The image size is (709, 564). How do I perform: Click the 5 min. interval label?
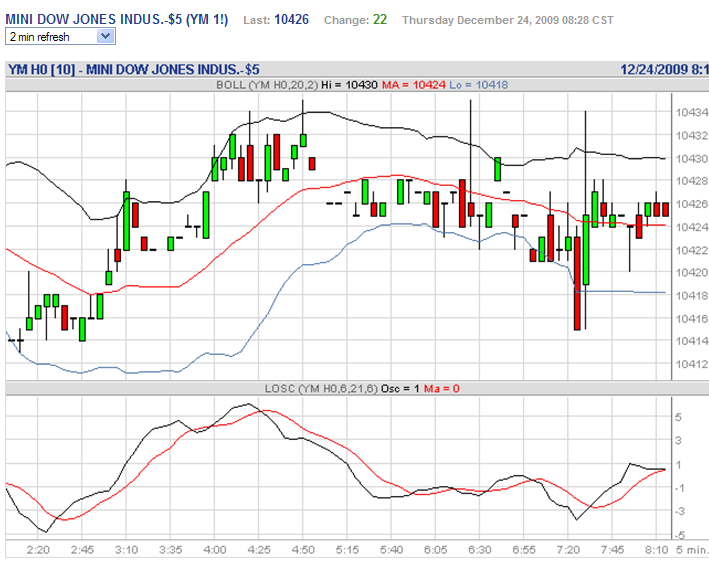(692, 550)
